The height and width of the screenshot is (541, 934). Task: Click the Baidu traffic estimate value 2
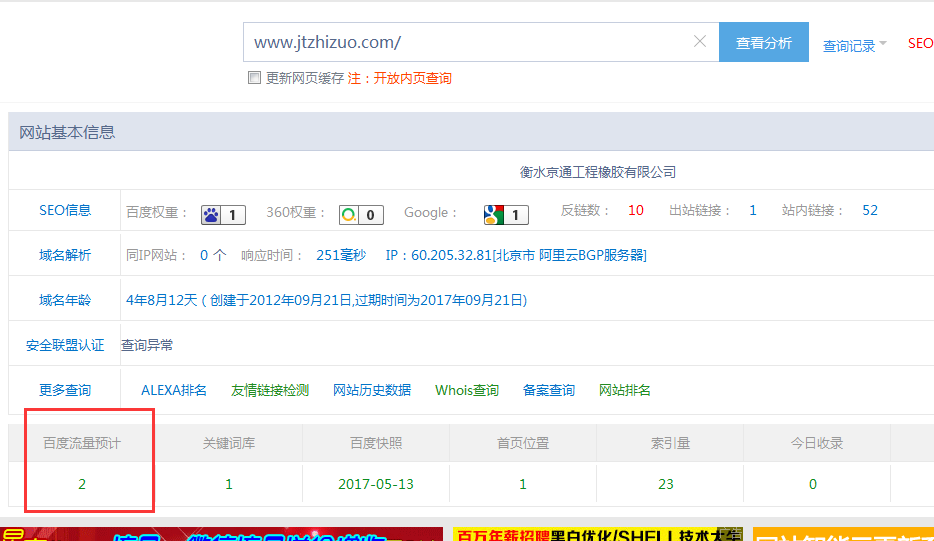pyautogui.click(x=82, y=484)
